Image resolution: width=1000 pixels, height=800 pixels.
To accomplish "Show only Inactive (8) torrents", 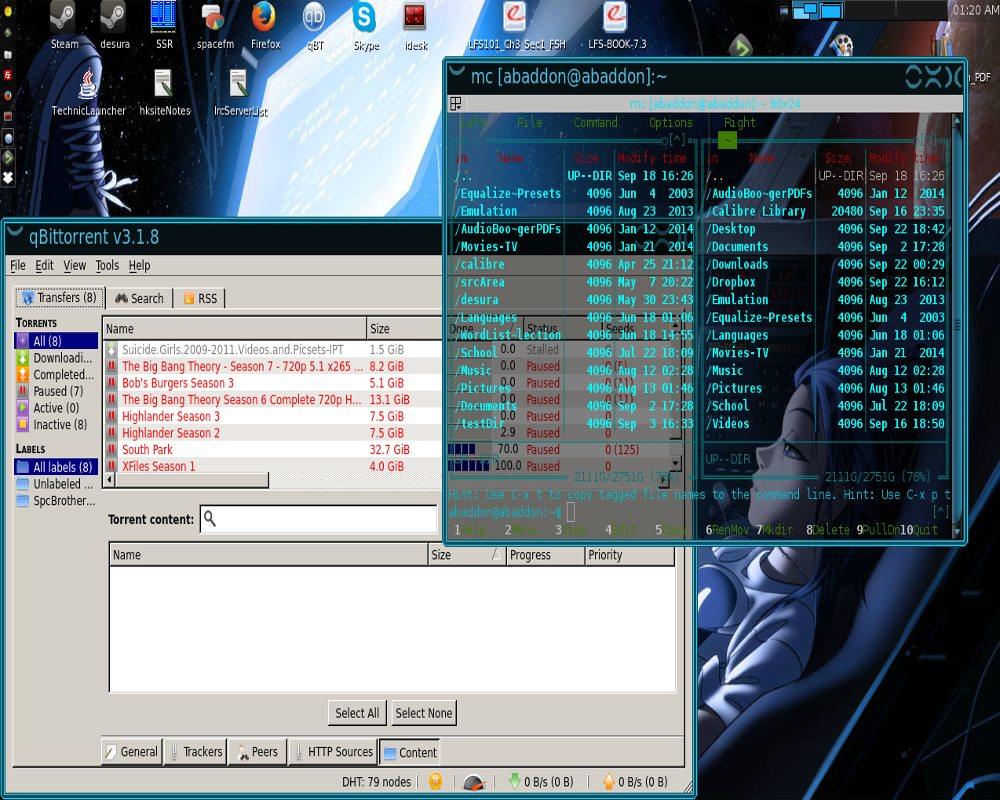I will (57, 424).
